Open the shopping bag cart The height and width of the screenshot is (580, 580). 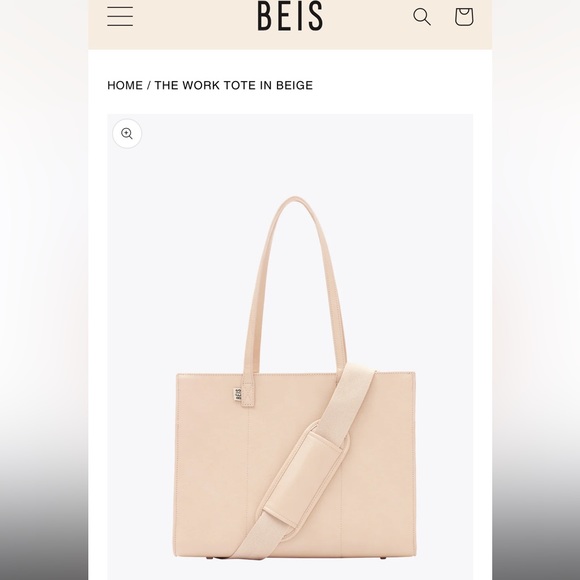click(x=464, y=17)
